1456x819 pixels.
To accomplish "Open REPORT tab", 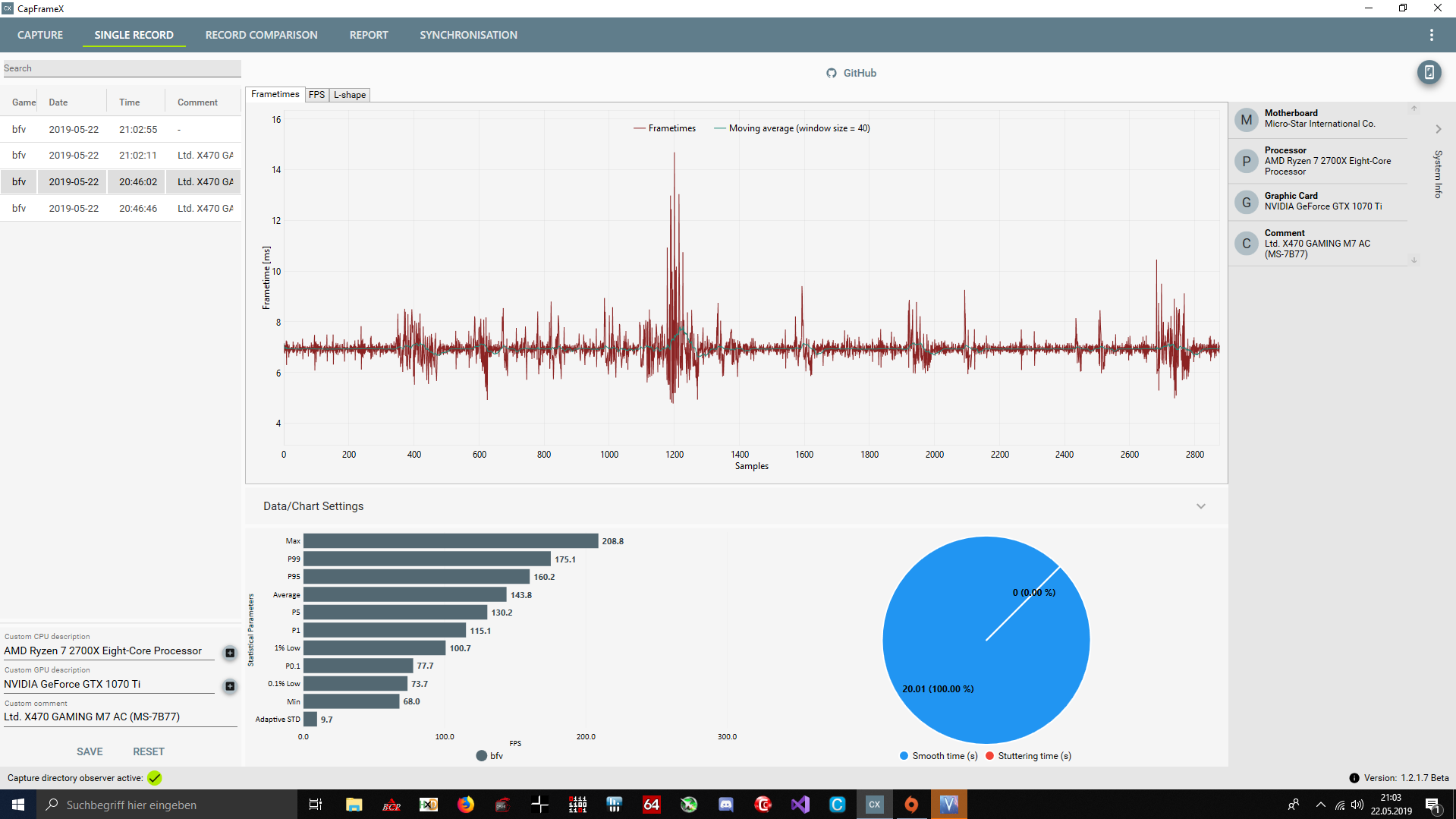I will (369, 35).
